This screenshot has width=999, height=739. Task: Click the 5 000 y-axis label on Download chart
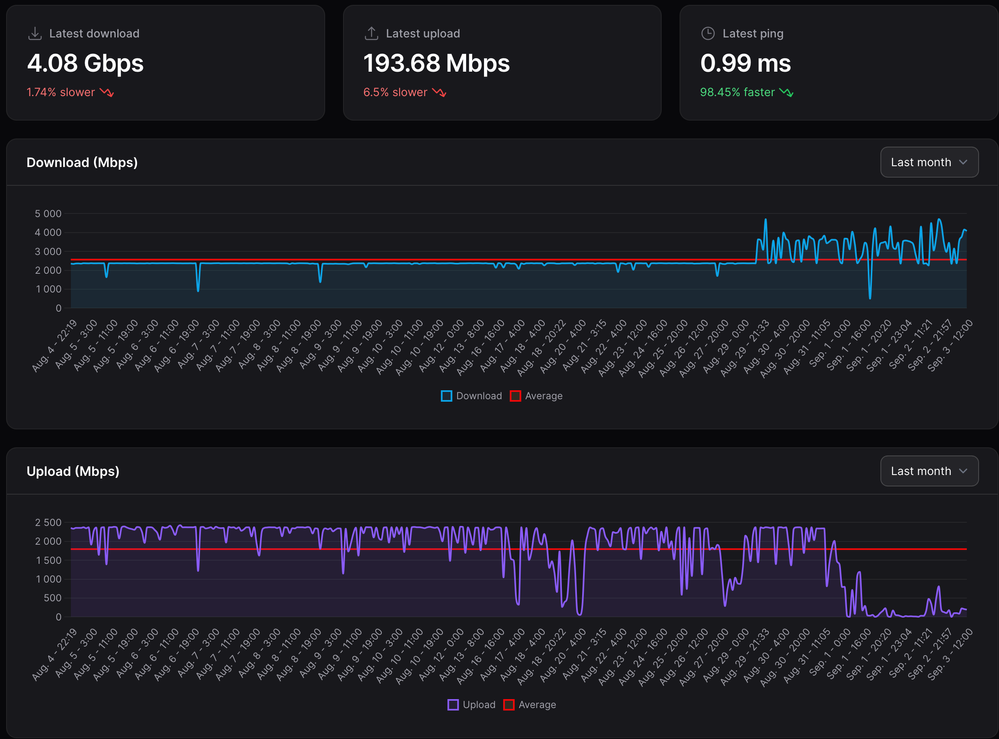(x=47, y=214)
